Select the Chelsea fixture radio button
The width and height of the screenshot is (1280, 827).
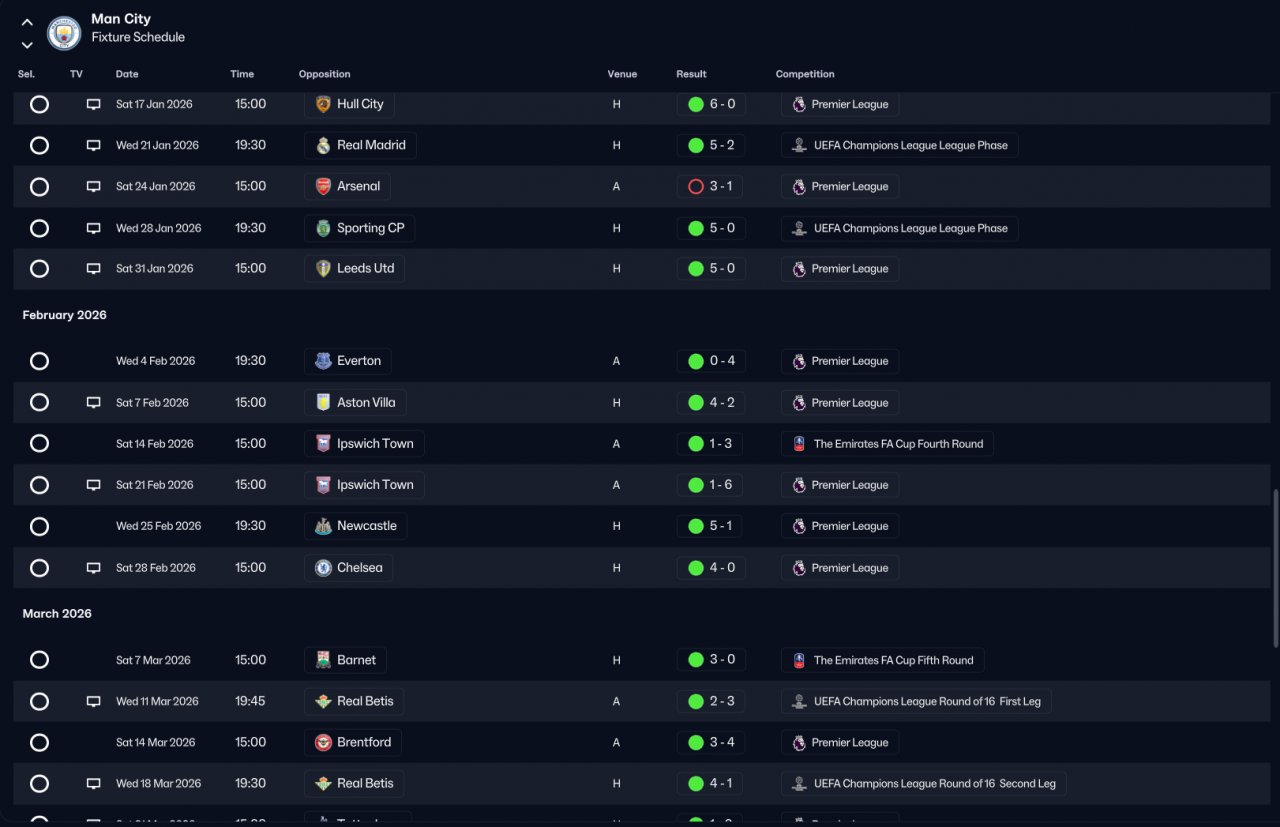pos(39,568)
